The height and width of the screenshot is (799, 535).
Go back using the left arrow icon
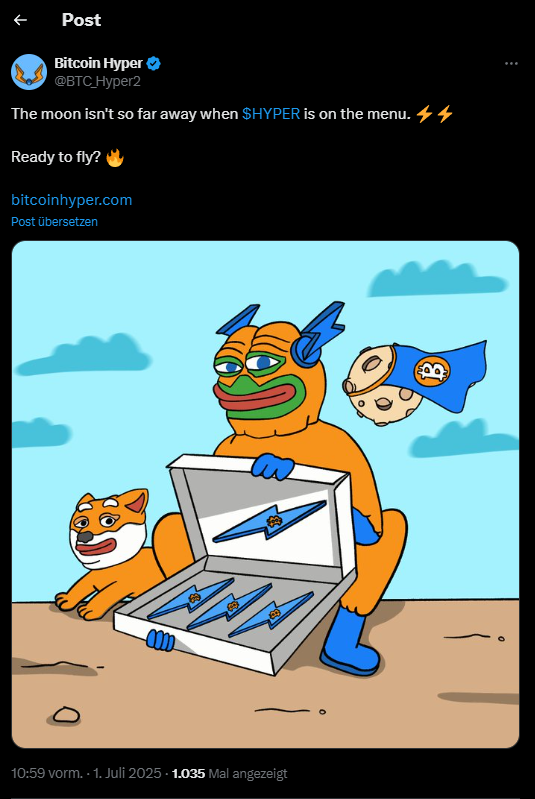pos(20,20)
